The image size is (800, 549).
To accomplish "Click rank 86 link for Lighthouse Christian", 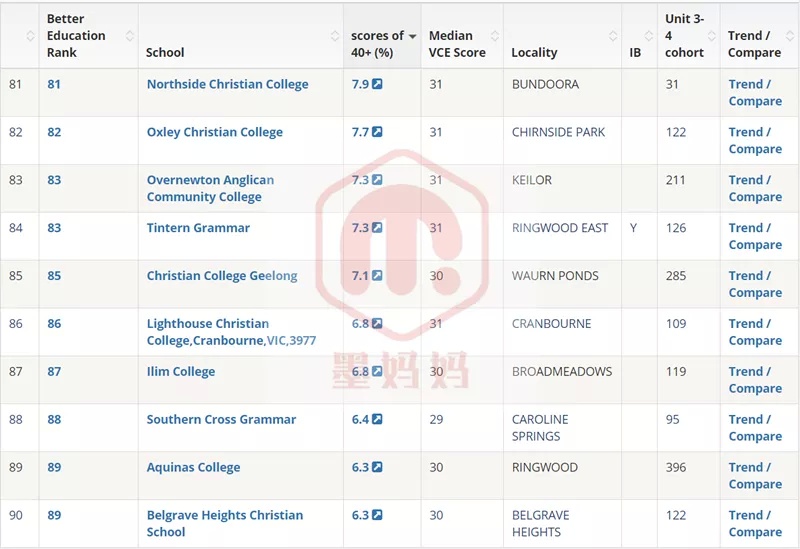I will (x=54, y=323).
